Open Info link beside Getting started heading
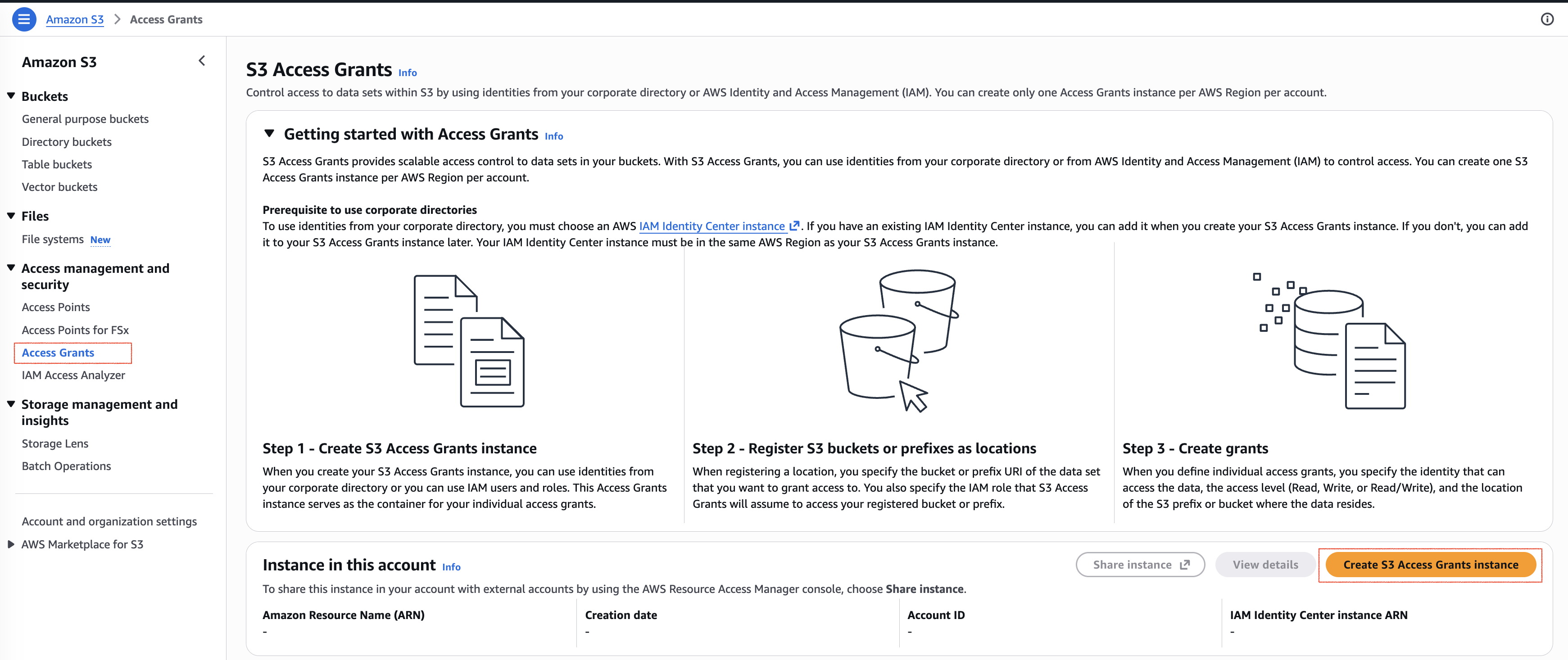 [554, 136]
